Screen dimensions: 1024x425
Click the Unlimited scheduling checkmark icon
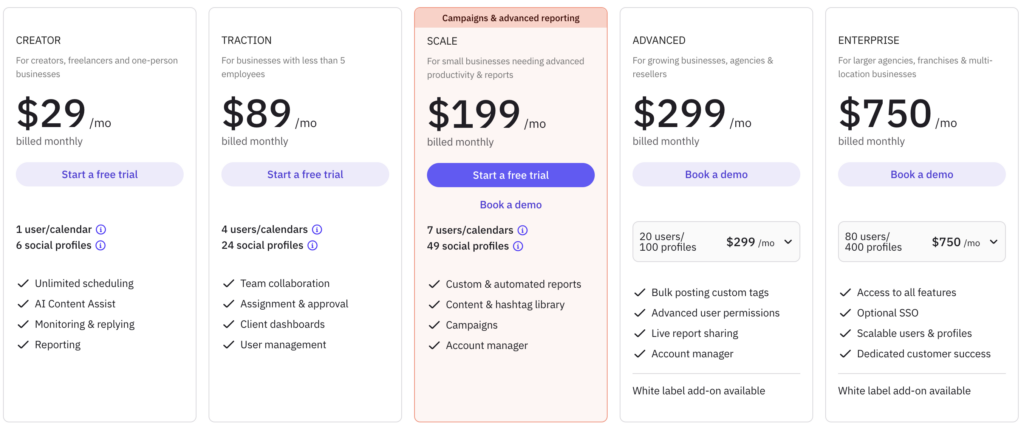(x=22, y=283)
